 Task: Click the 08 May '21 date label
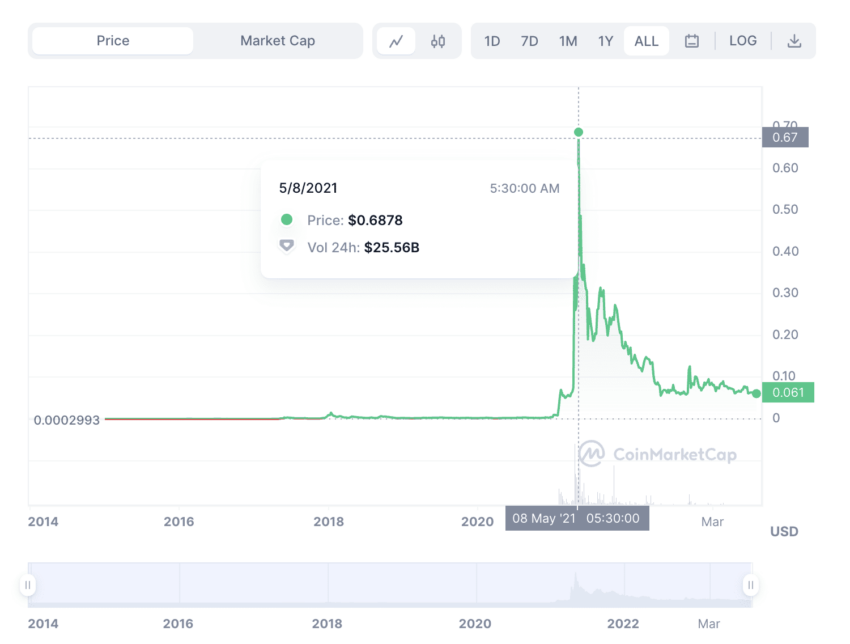pyautogui.click(x=577, y=518)
